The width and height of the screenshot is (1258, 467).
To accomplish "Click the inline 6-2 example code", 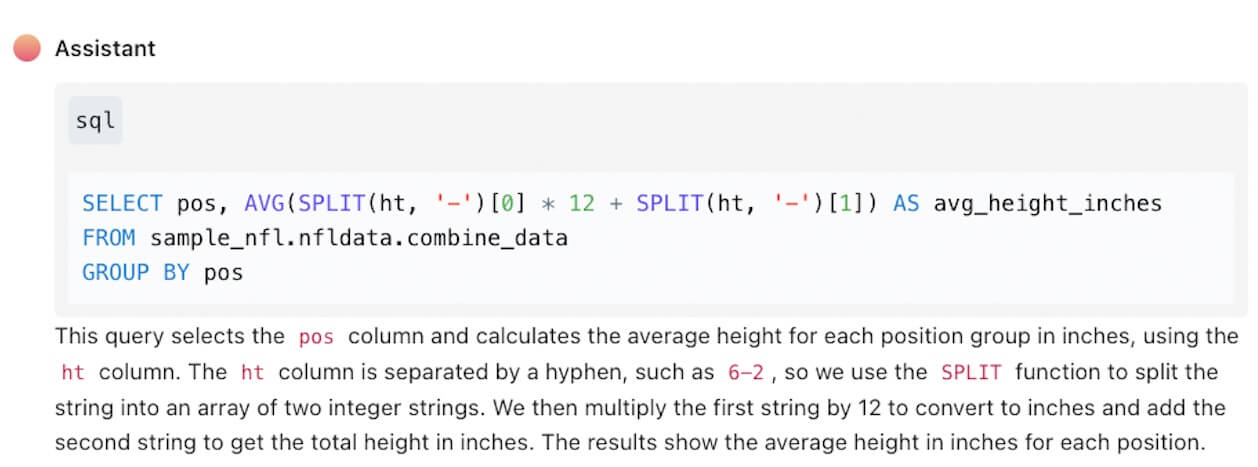I will coord(745,373).
